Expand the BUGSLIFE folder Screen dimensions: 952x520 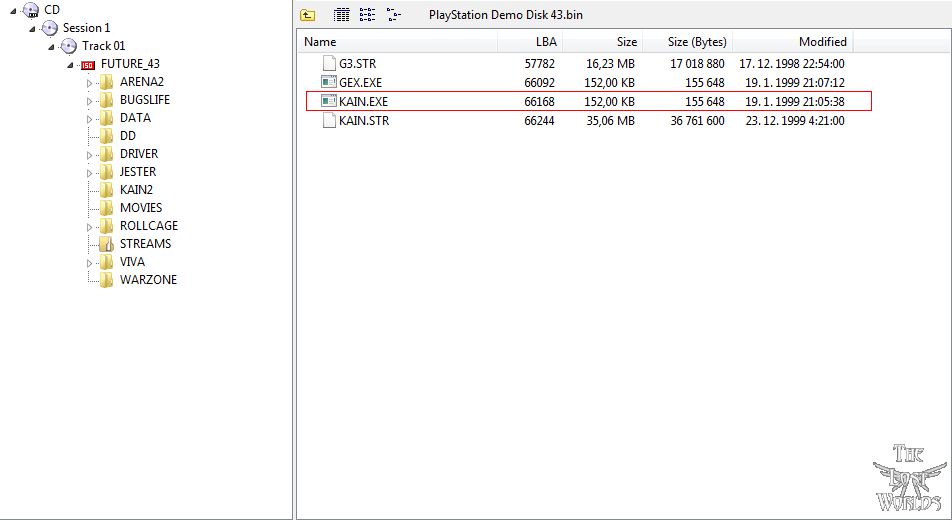click(x=89, y=101)
